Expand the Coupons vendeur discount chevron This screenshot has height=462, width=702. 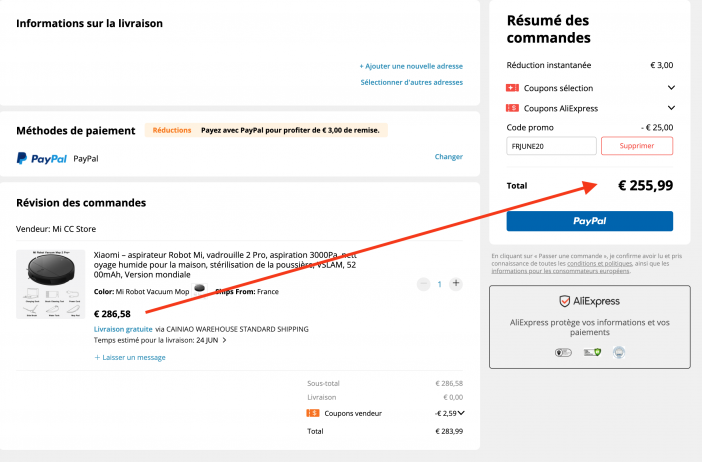(461, 413)
